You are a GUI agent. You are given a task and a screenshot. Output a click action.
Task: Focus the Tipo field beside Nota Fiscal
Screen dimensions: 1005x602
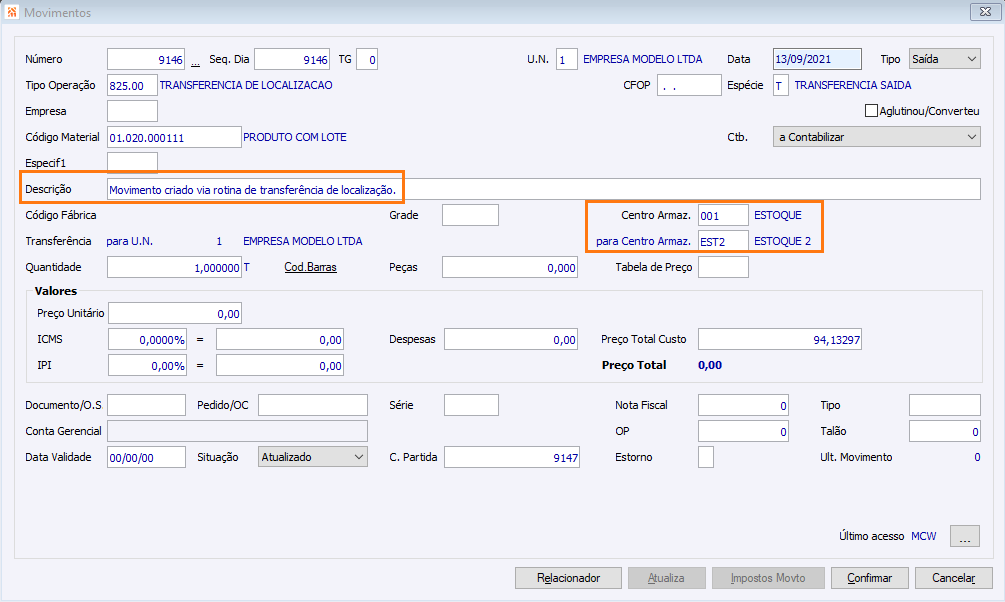[945, 405]
